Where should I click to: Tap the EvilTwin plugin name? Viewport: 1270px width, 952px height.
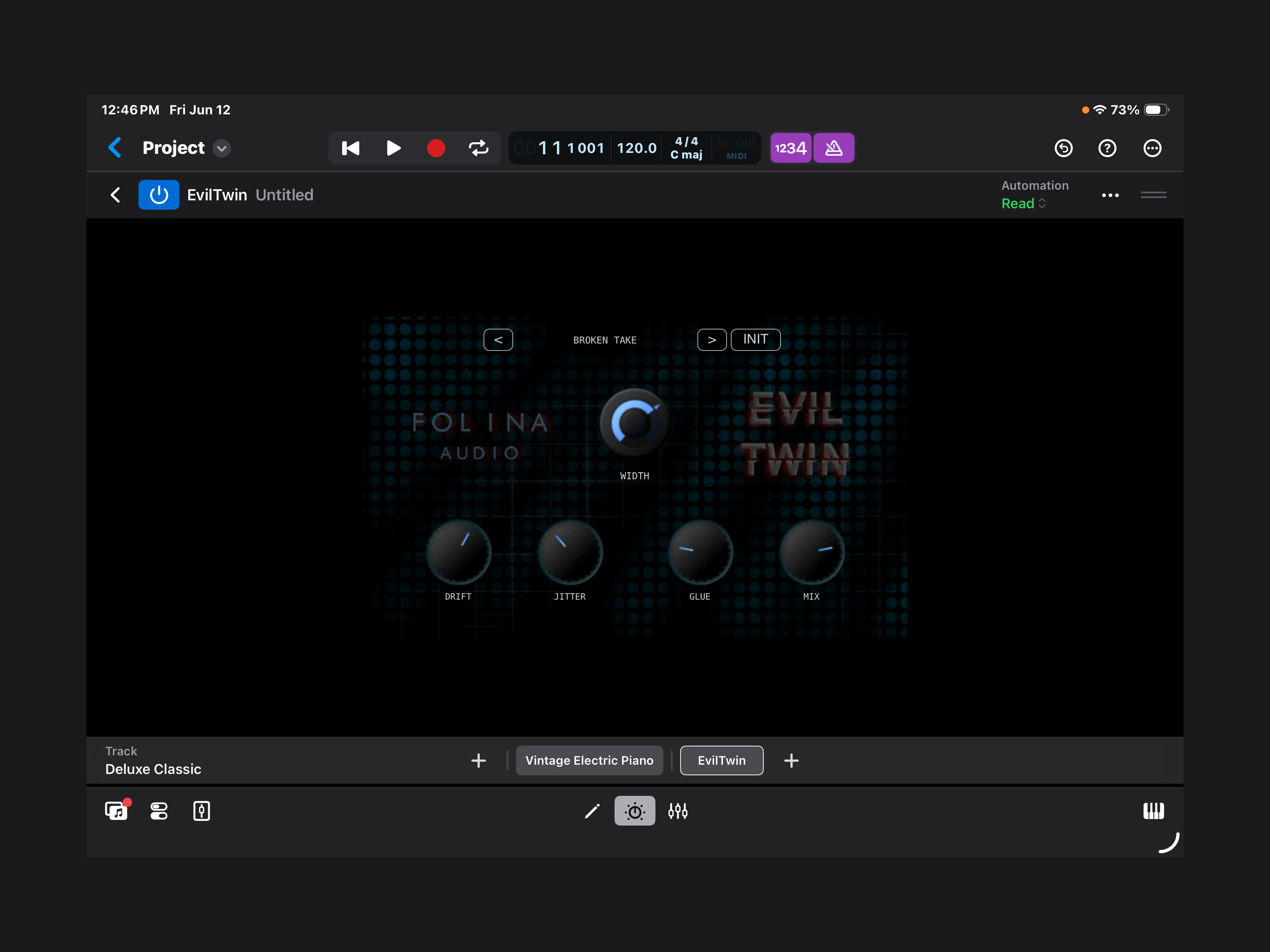(217, 195)
